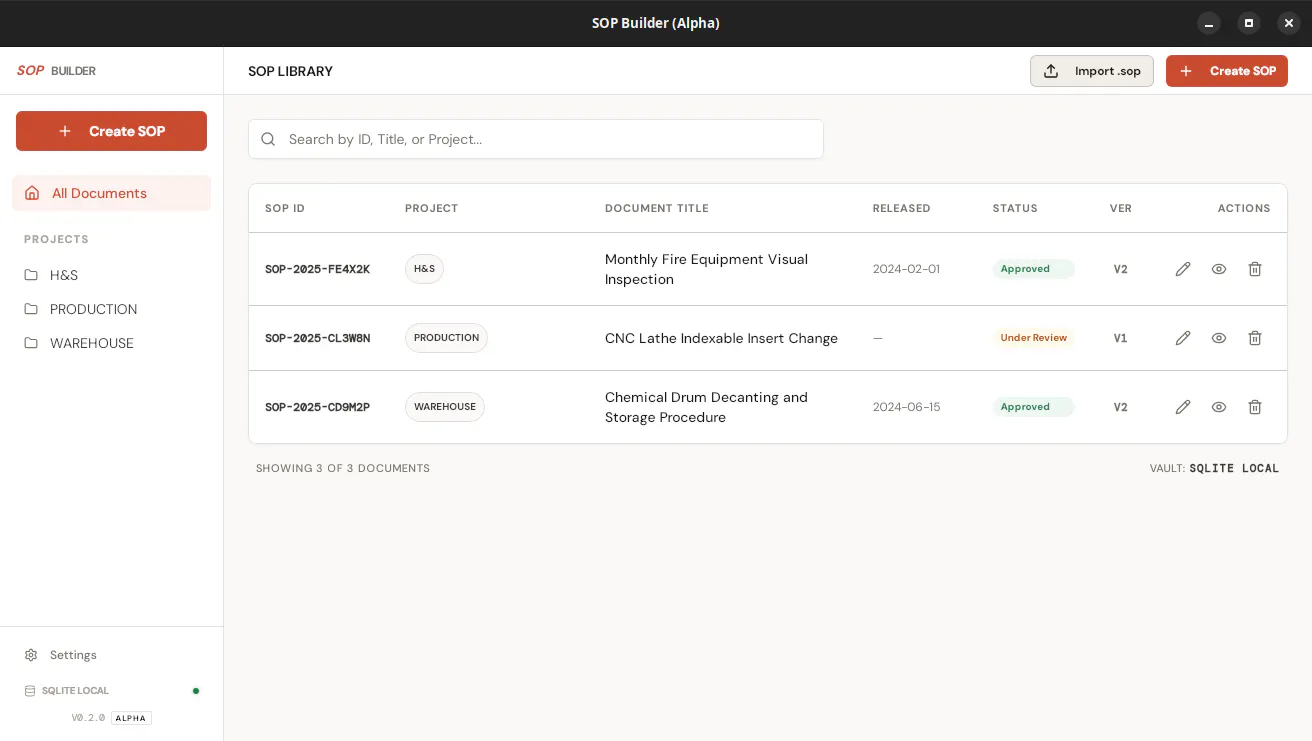Viewport: 1312px width, 741px height.
Task: Open the H&S project folder
Action: click(x=111, y=275)
